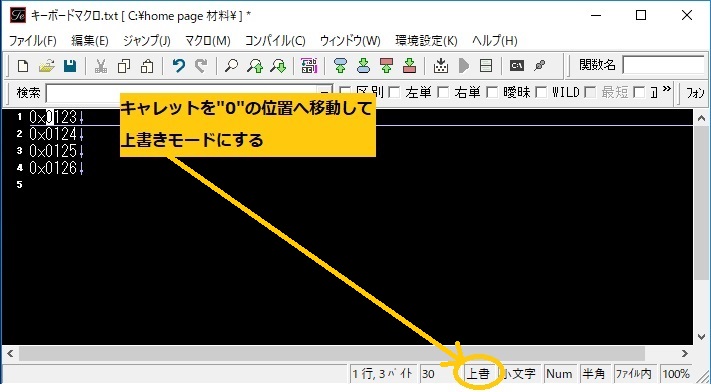The width and height of the screenshot is (711, 392).
Task: Open search with the magnifying glass icon
Action: coord(231,66)
